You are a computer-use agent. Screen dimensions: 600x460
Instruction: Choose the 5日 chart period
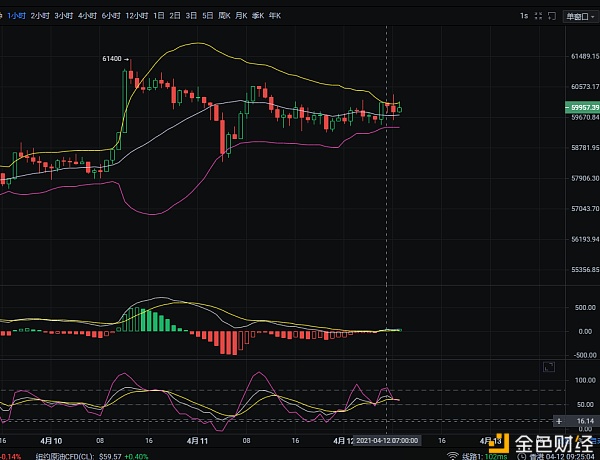coord(207,16)
